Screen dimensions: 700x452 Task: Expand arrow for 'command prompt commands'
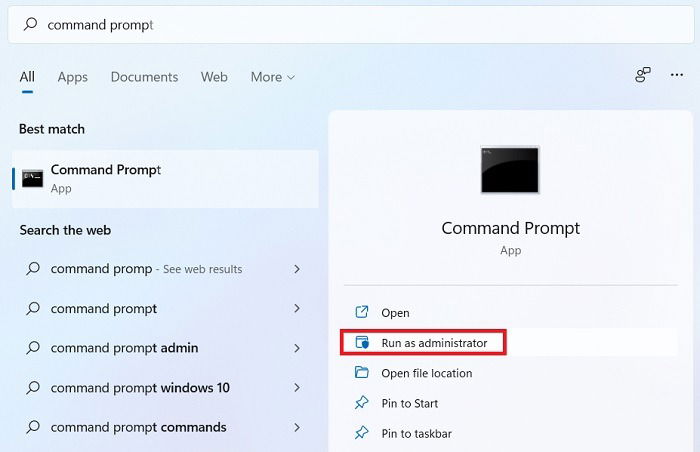pyautogui.click(x=297, y=427)
